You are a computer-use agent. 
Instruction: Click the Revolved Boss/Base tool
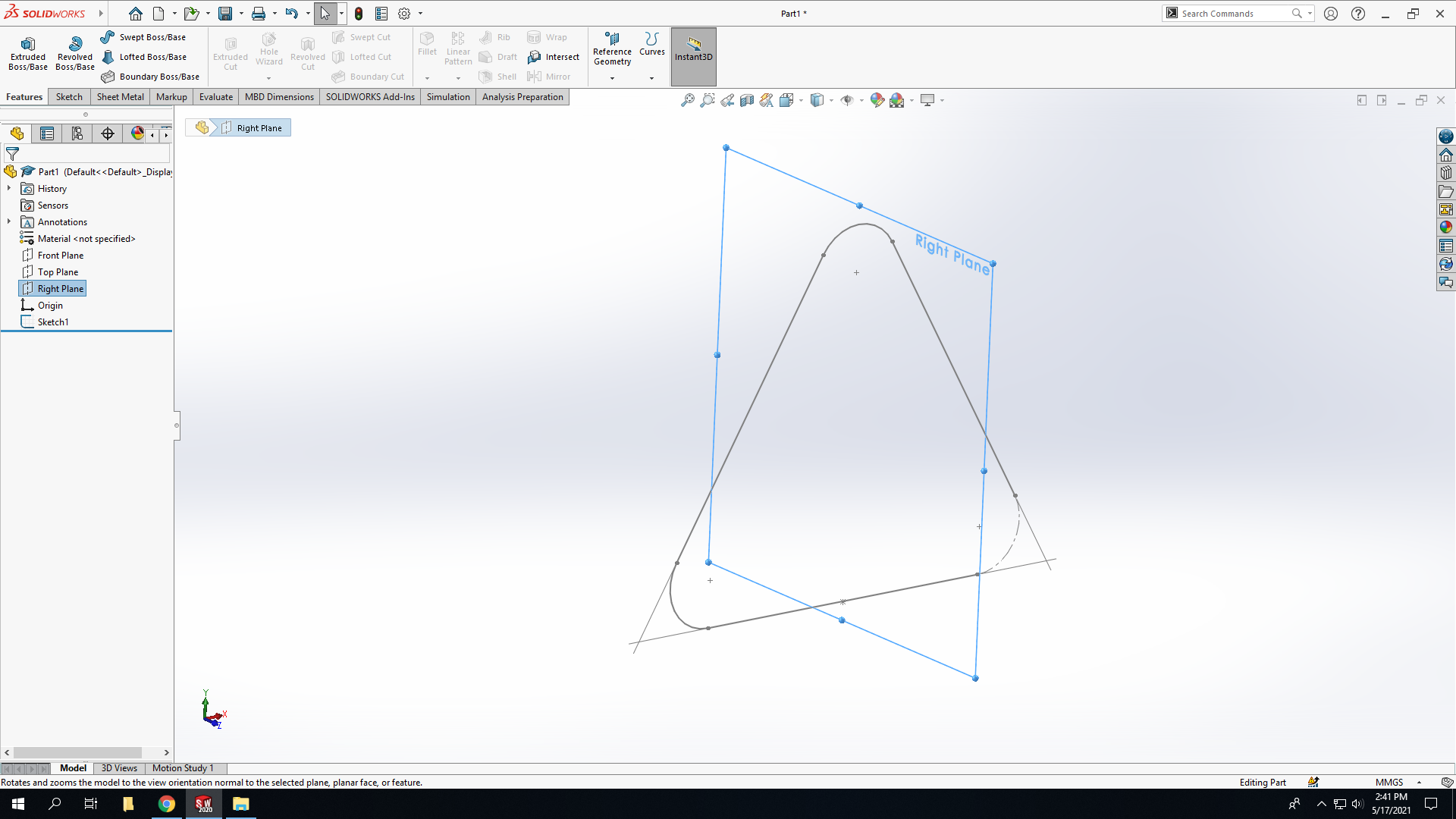tap(75, 53)
